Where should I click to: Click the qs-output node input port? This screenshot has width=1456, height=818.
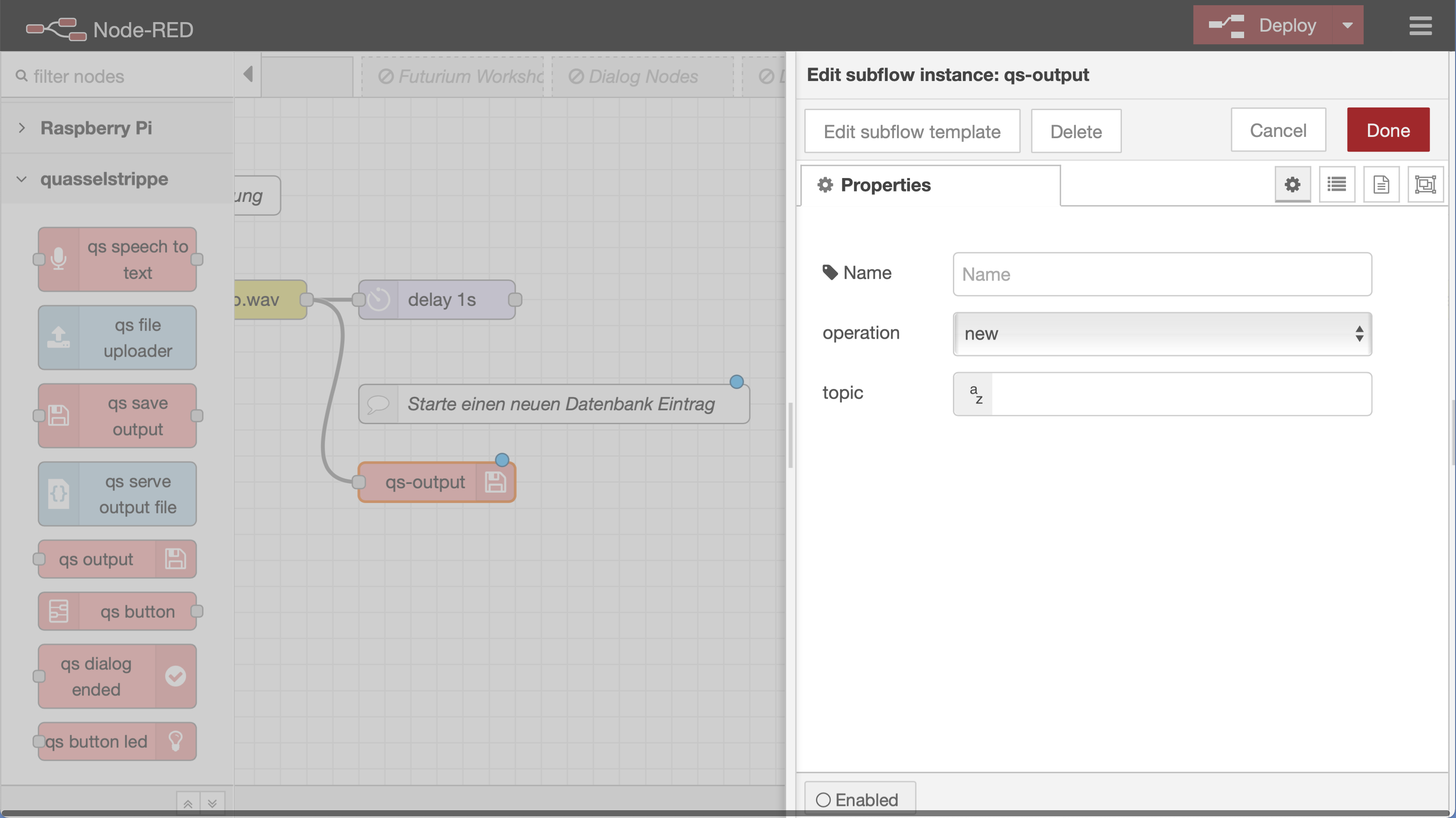tap(359, 482)
